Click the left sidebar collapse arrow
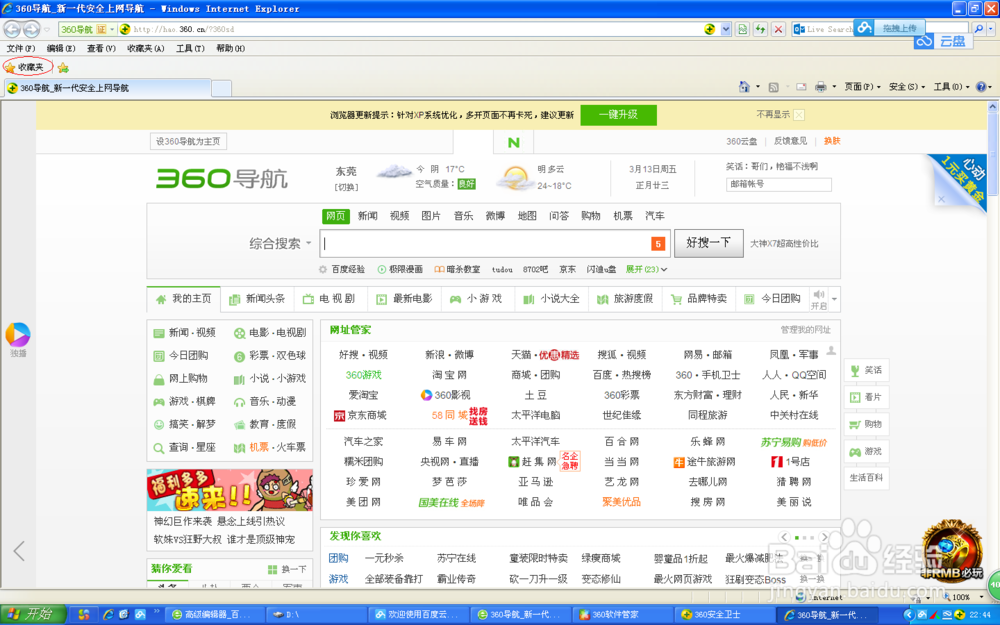Image resolution: width=1000 pixels, height=625 pixels. (x=19, y=550)
